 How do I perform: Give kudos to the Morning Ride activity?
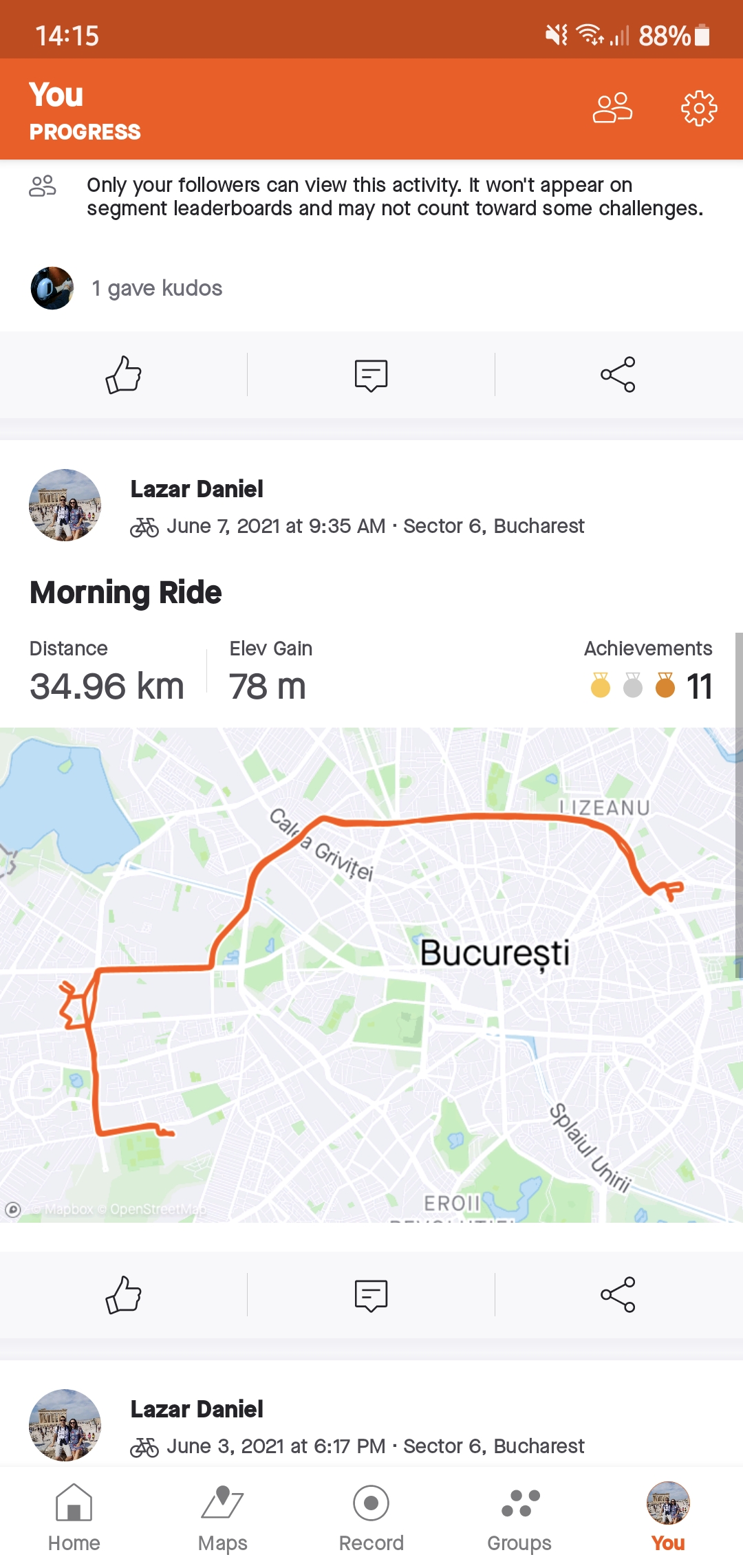click(124, 1295)
